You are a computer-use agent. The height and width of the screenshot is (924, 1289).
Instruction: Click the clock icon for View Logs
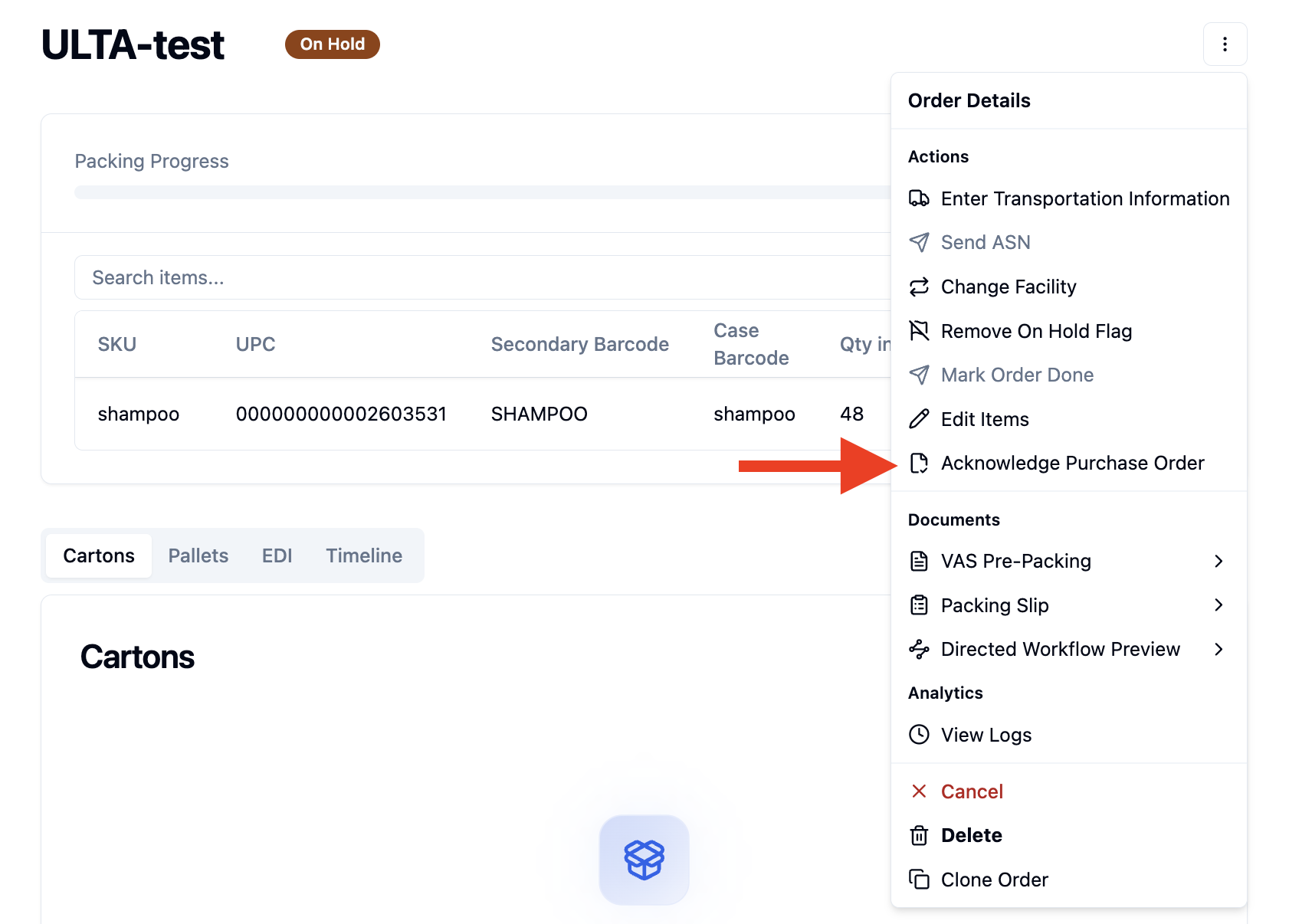point(919,735)
